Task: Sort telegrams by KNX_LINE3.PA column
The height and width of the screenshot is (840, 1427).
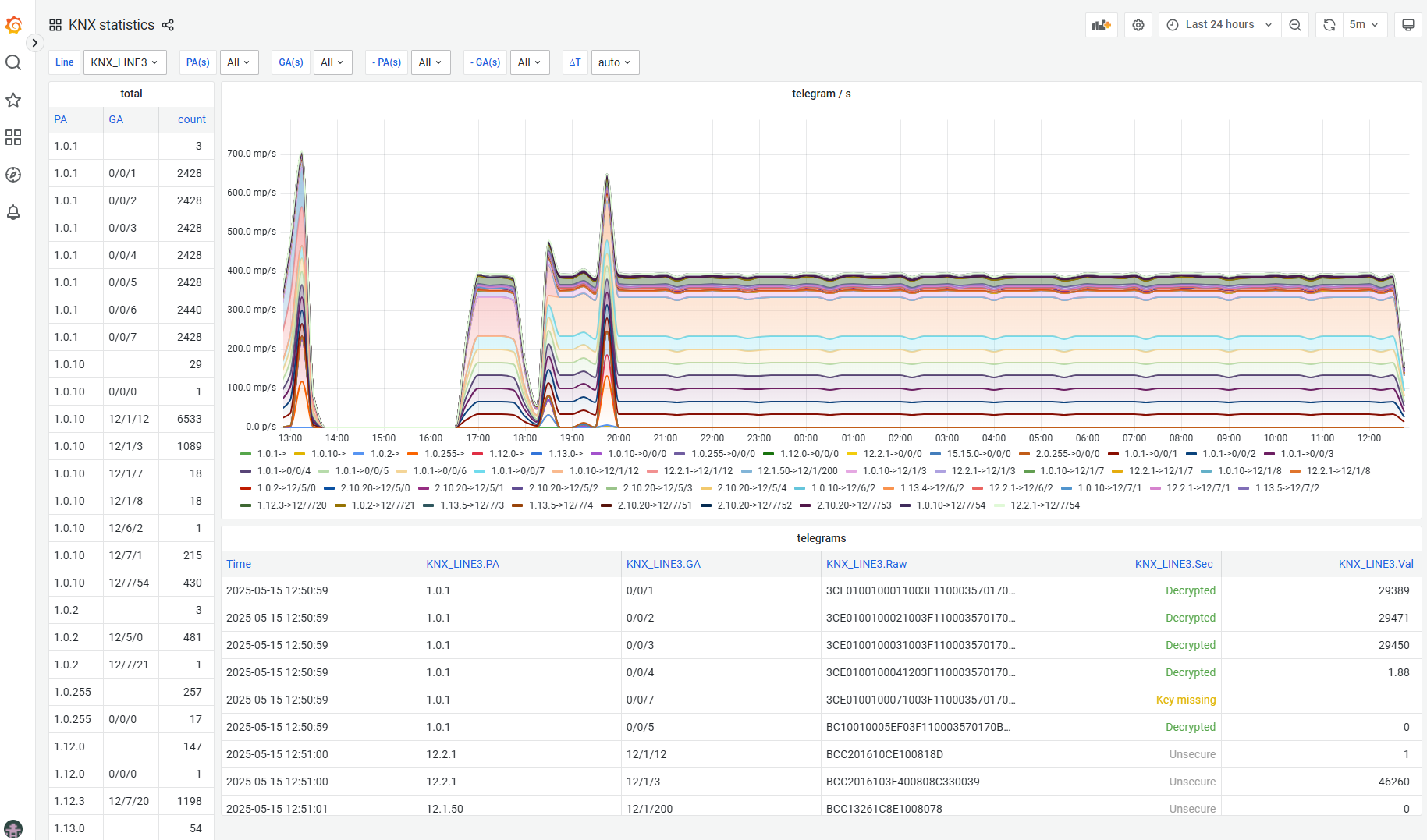Action: 463,564
